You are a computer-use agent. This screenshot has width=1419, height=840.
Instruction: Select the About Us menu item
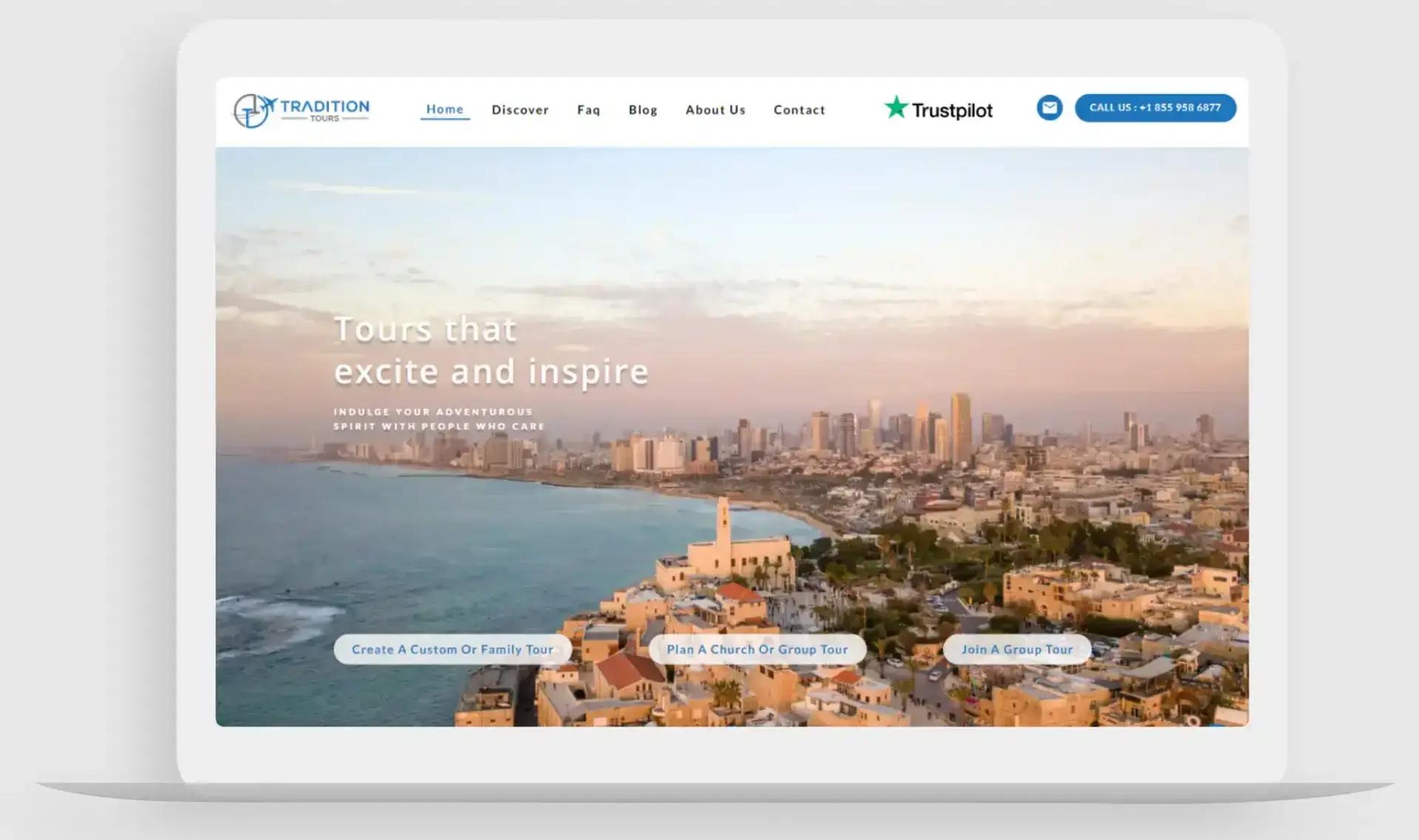pyautogui.click(x=716, y=109)
